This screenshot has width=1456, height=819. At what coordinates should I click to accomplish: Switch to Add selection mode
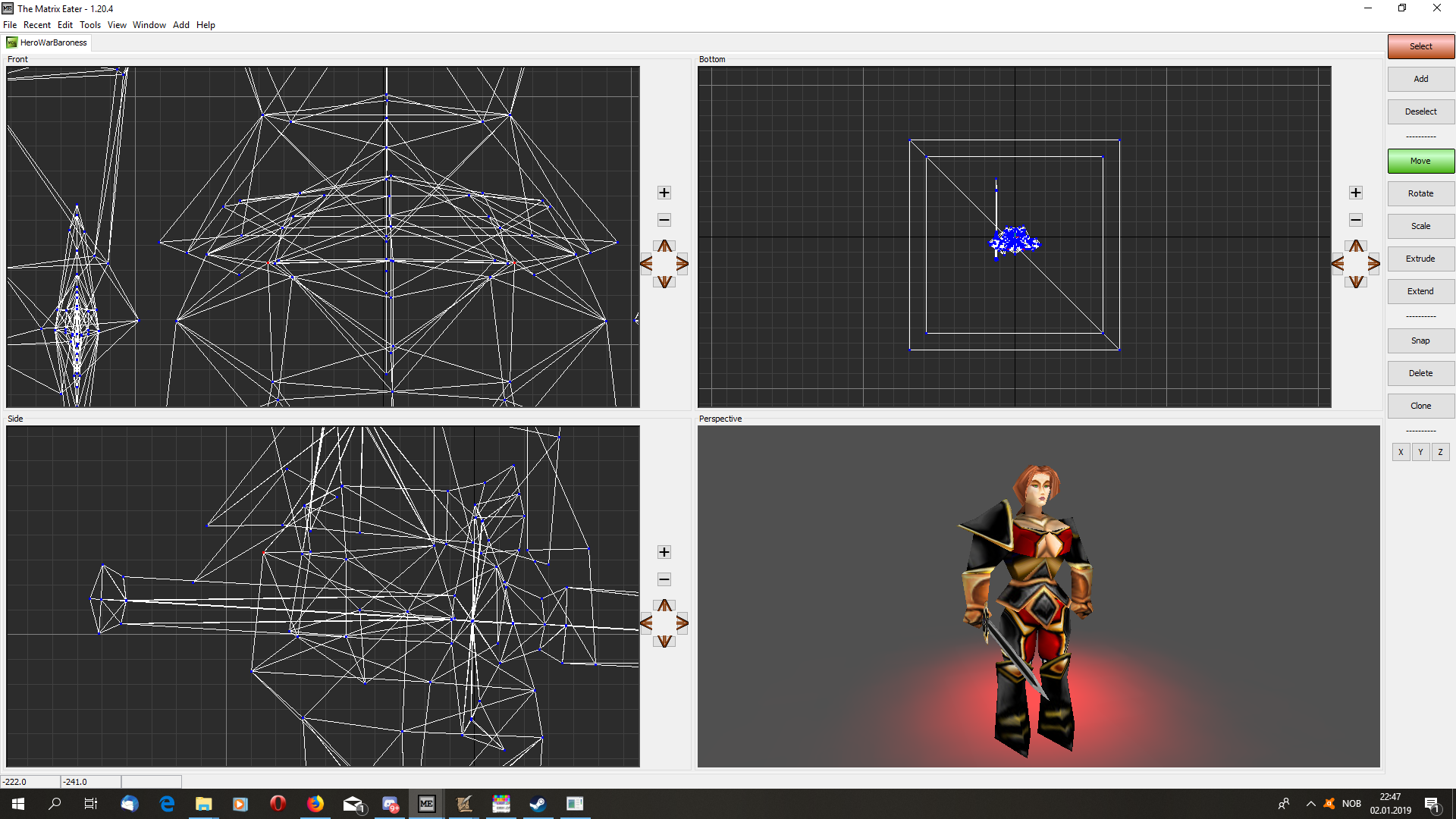[x=1421, y=79]
